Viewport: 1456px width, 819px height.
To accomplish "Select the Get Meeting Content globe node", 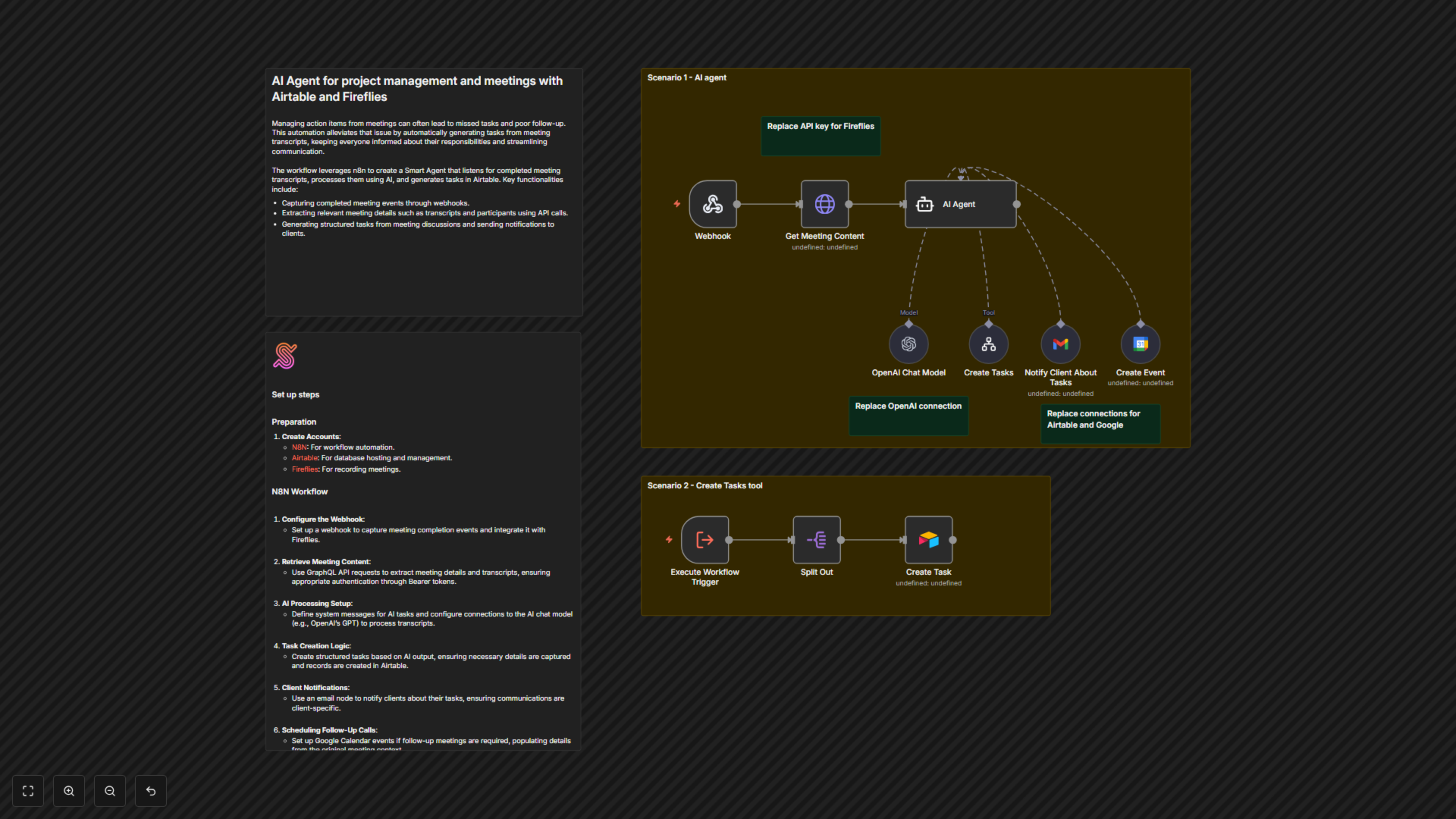I will click(825, 204).
